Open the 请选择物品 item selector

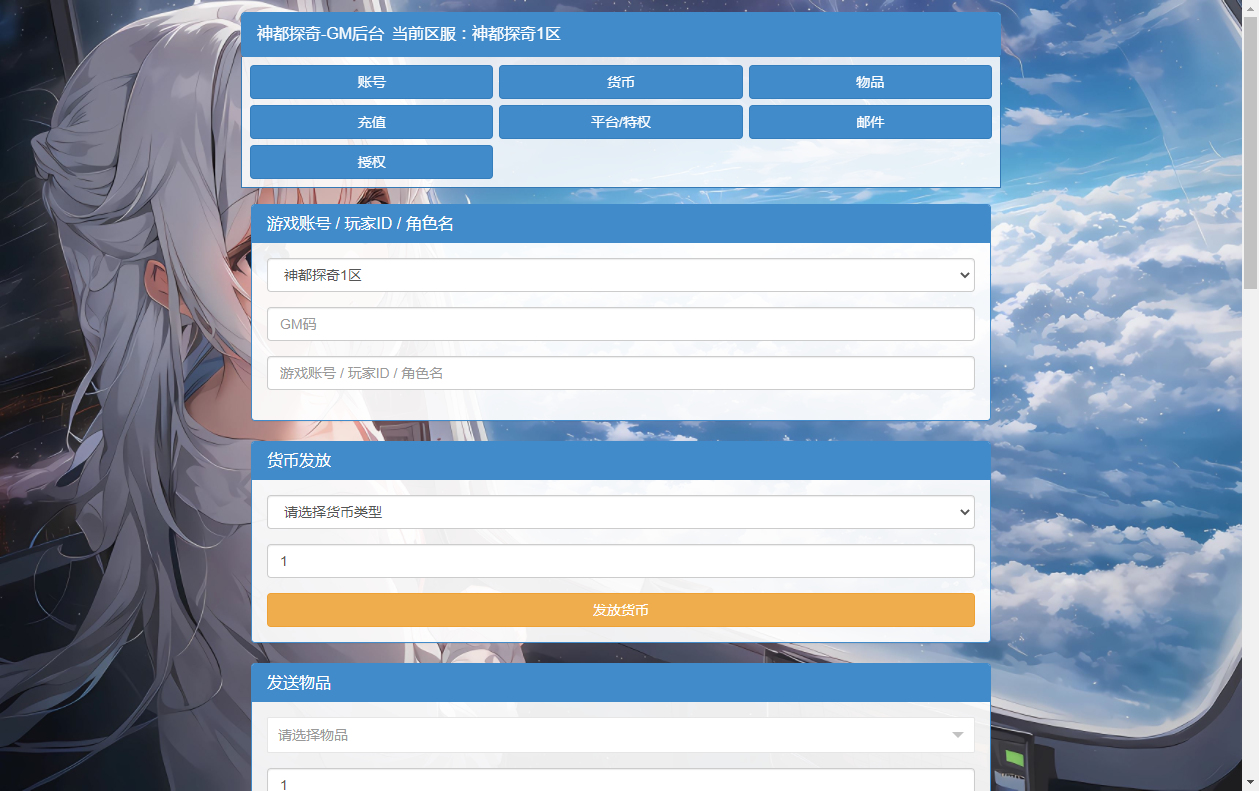pos(621,735)
